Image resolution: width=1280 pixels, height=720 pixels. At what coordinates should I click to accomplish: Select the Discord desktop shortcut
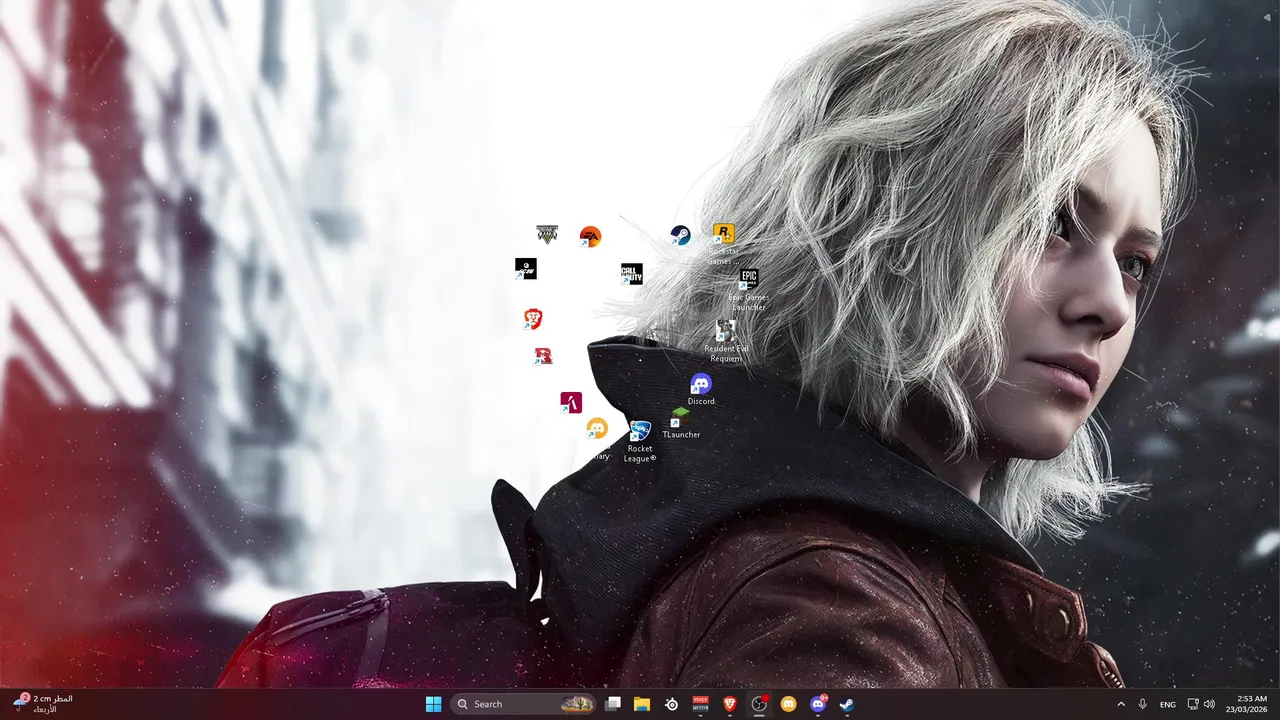click(x=700, y=390)
